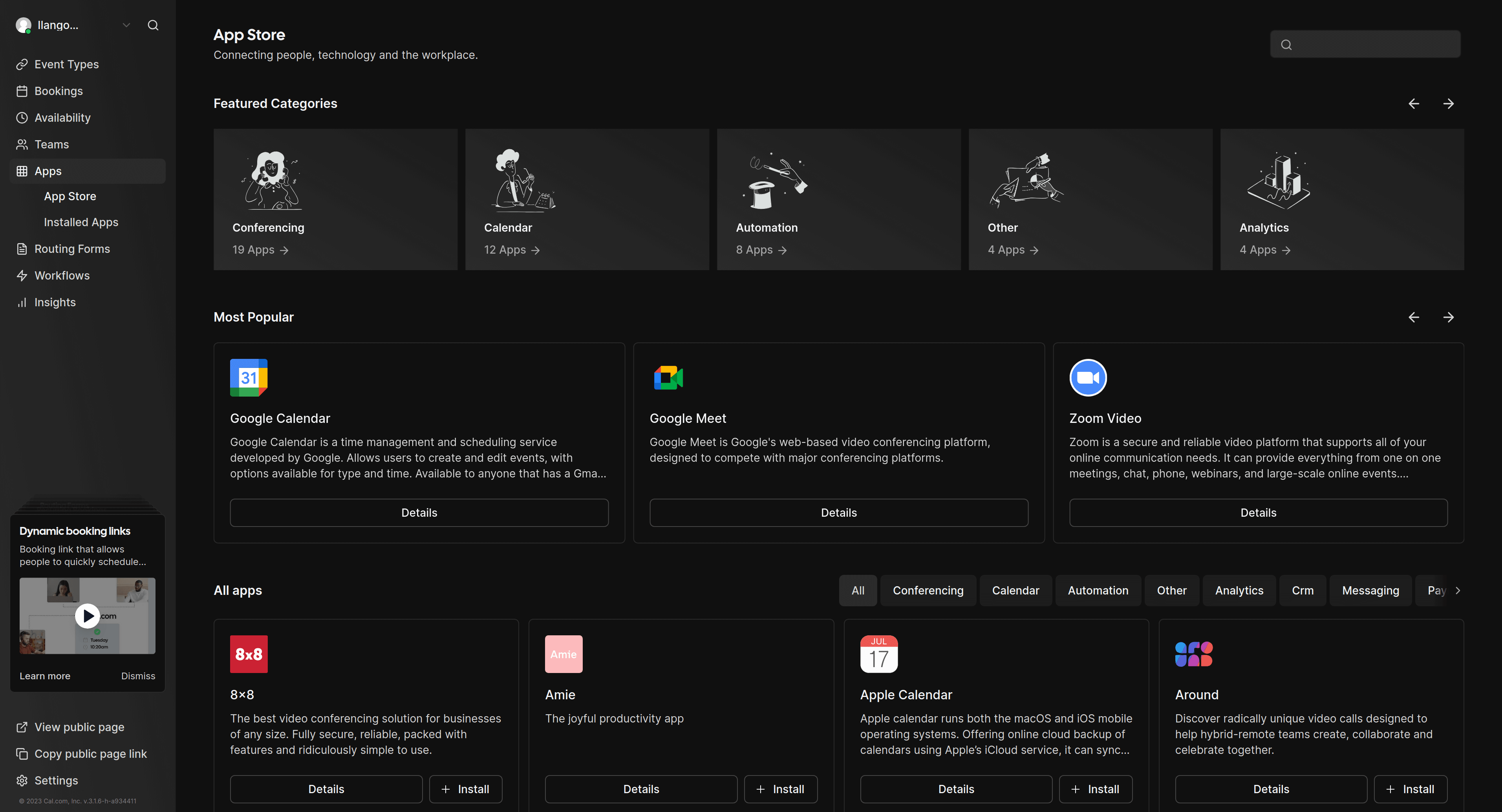Go to previous Most Popular apps arrow
Image resolution: width=1502 pixels, height=812 pixels.
1414,318
